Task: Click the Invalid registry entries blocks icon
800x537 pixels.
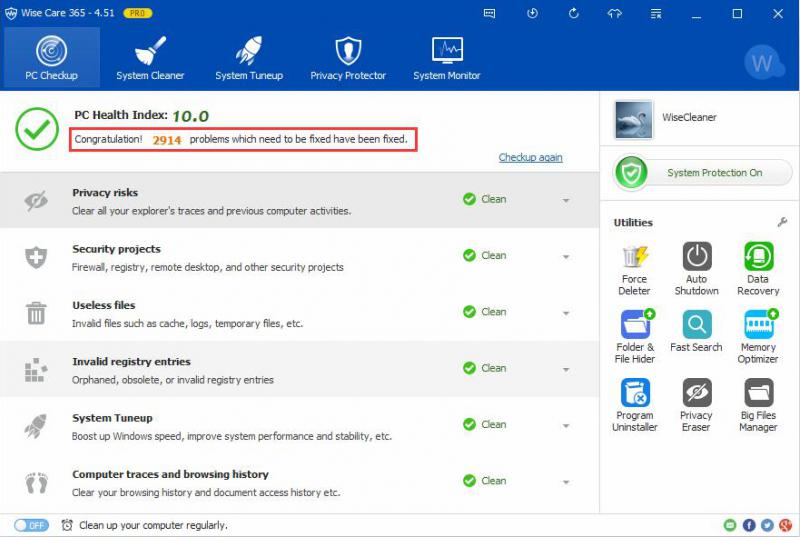Action: 36,370
